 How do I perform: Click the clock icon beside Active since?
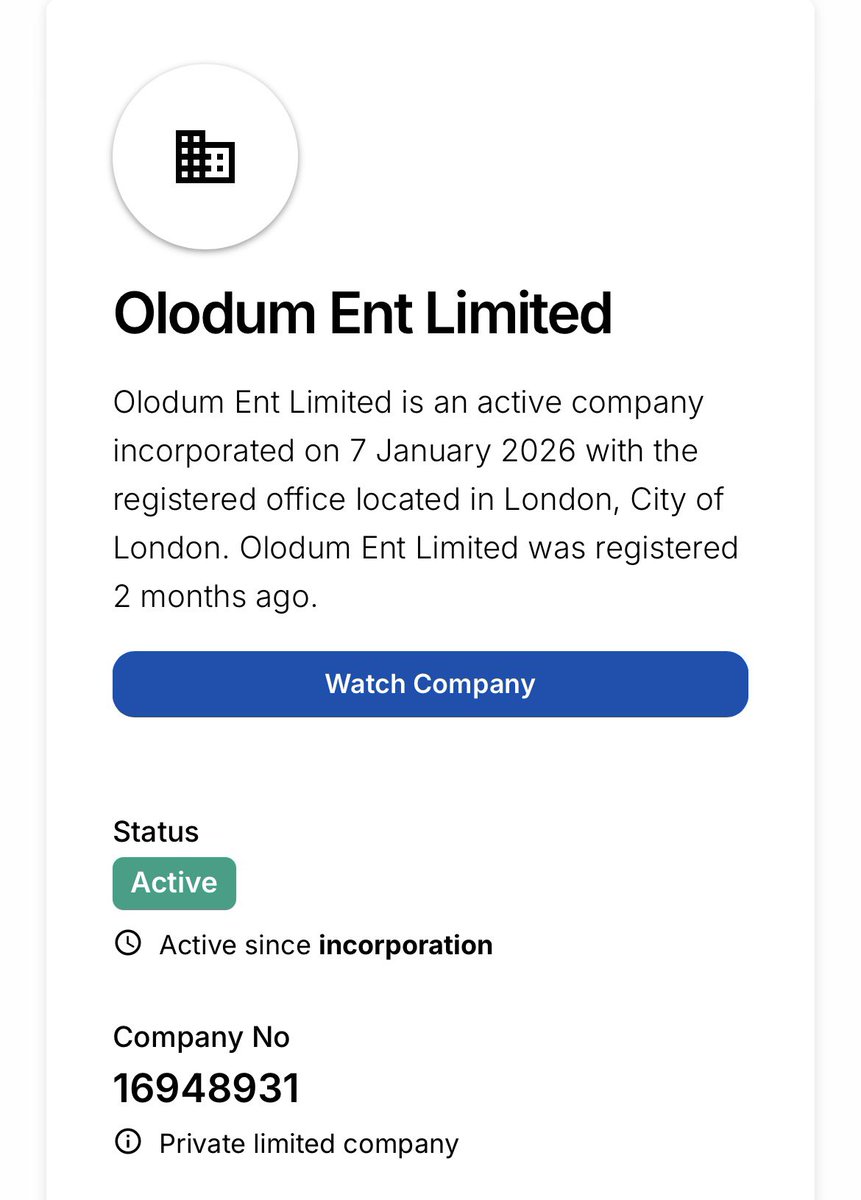[128, 943]
